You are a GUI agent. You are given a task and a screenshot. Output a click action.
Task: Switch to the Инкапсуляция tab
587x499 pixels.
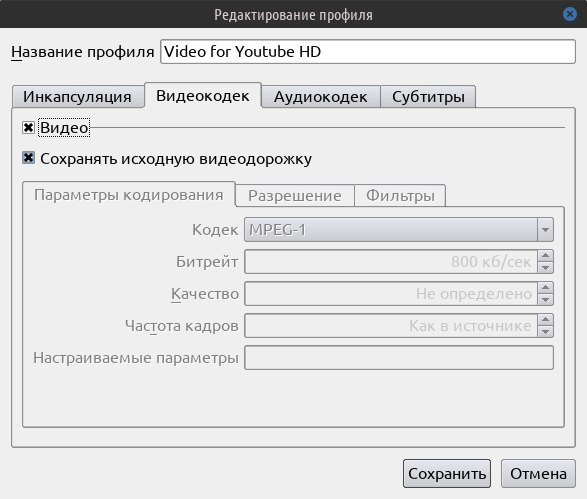[77, 97]
